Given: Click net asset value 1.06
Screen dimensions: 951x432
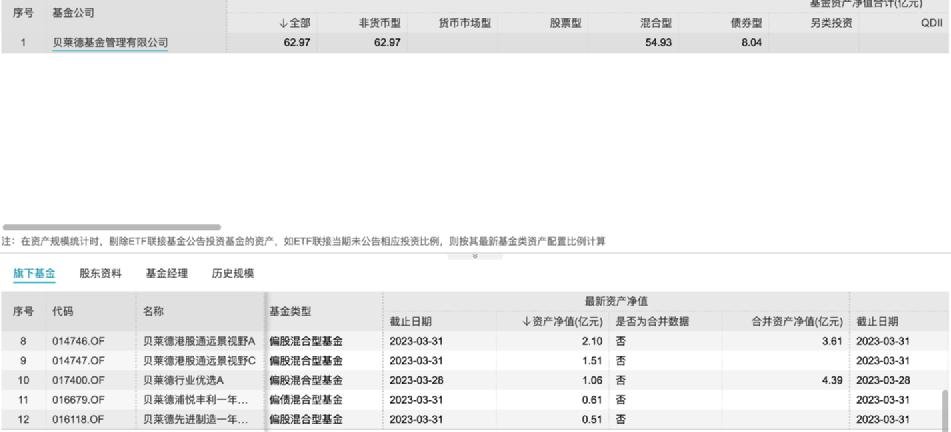Looking at the screenshot, I should pos(593,380).
